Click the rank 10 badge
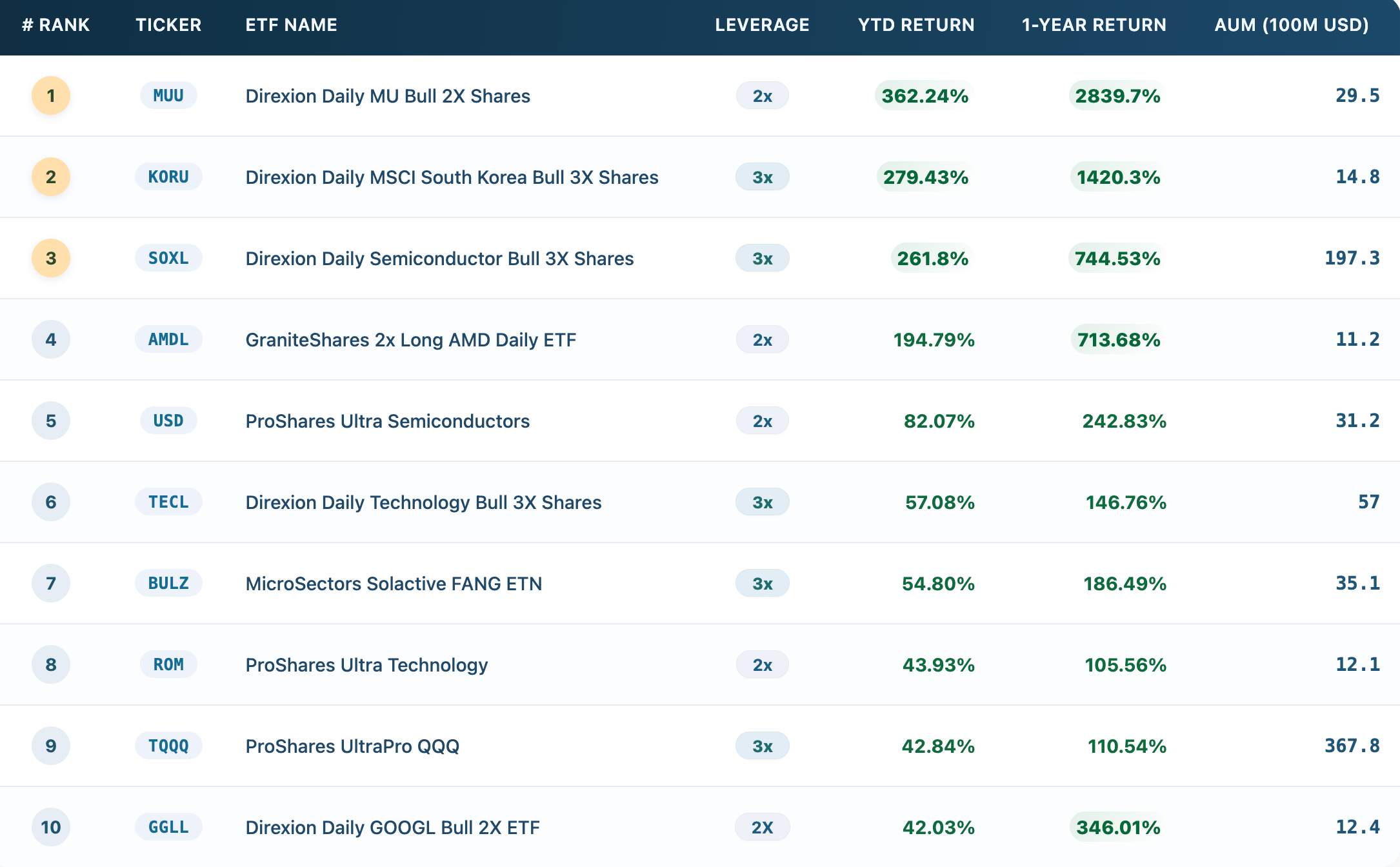 pyautogui.click(x=51, y=827)
